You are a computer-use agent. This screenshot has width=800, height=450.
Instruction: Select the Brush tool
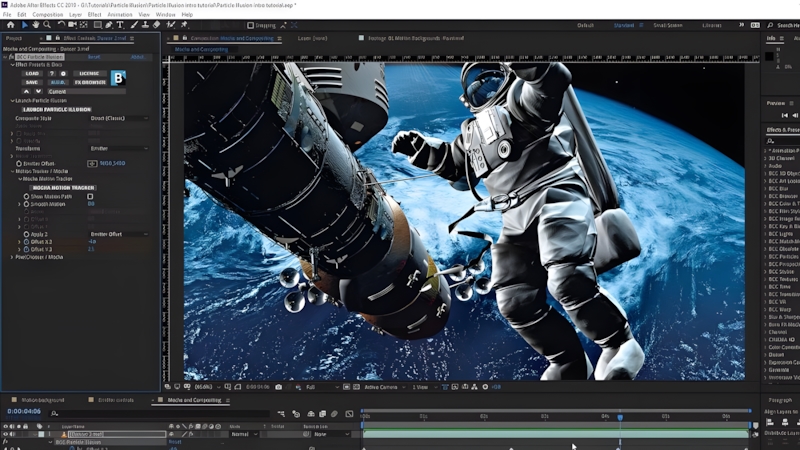(x=134, y=24)
